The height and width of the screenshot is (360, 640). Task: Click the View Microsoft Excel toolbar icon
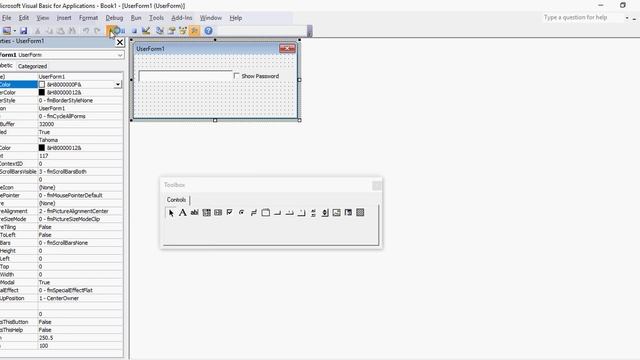pos(7,31)
